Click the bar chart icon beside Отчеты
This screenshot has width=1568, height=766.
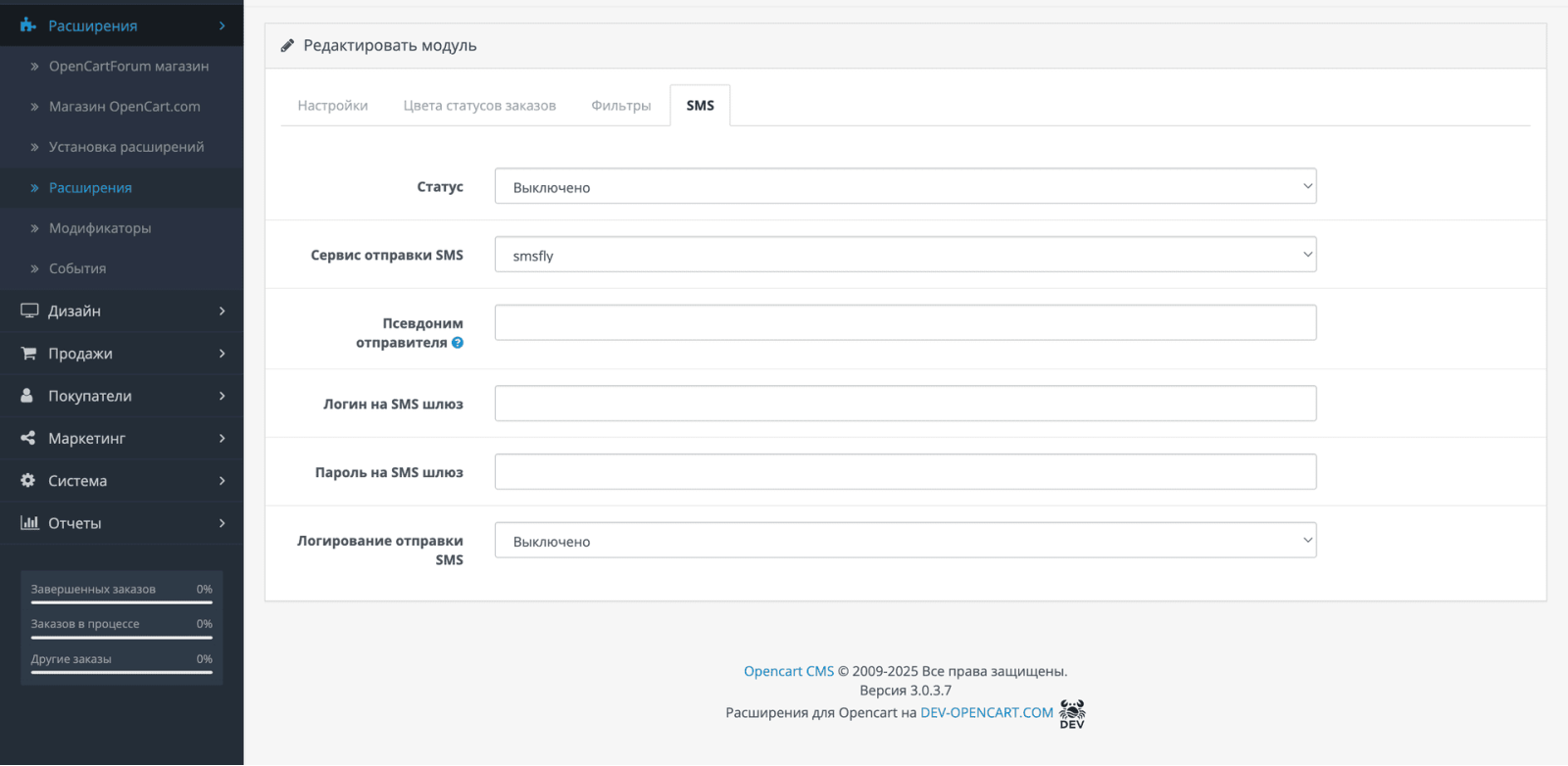pyautogui.click(x=29, y=522)
